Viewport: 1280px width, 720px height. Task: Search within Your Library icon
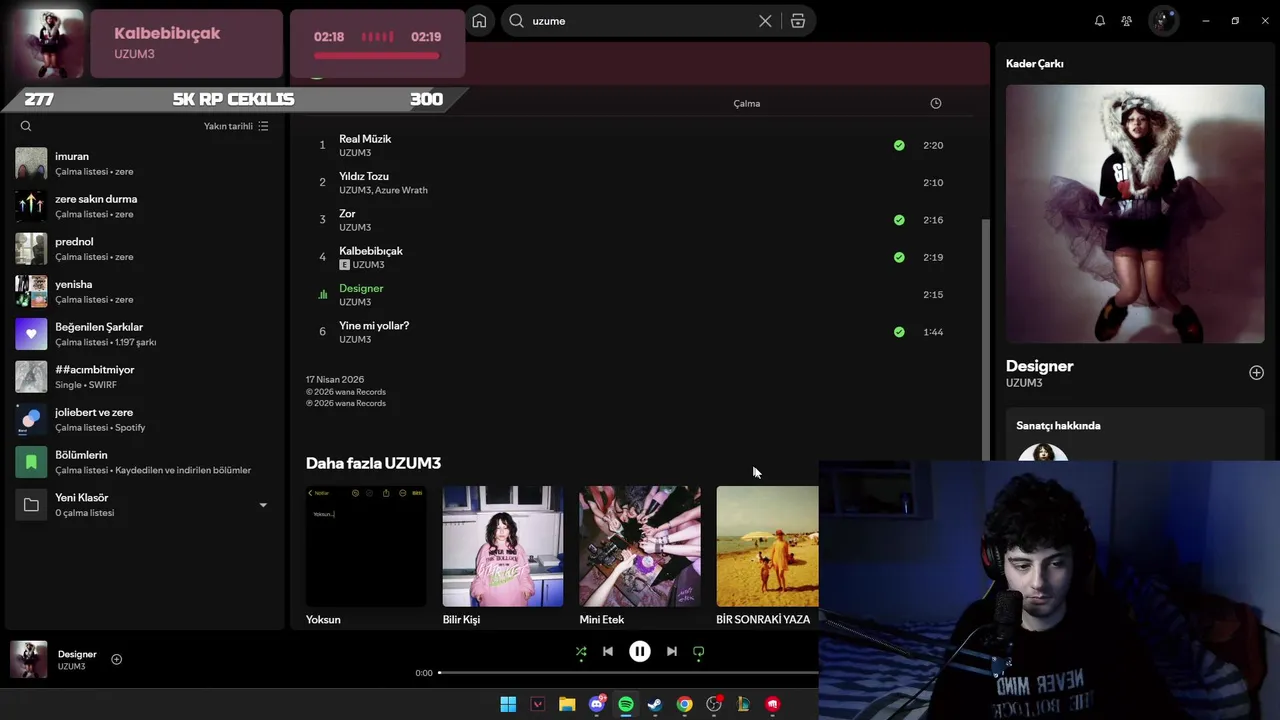pyautogui.click(x=26, y=126)
